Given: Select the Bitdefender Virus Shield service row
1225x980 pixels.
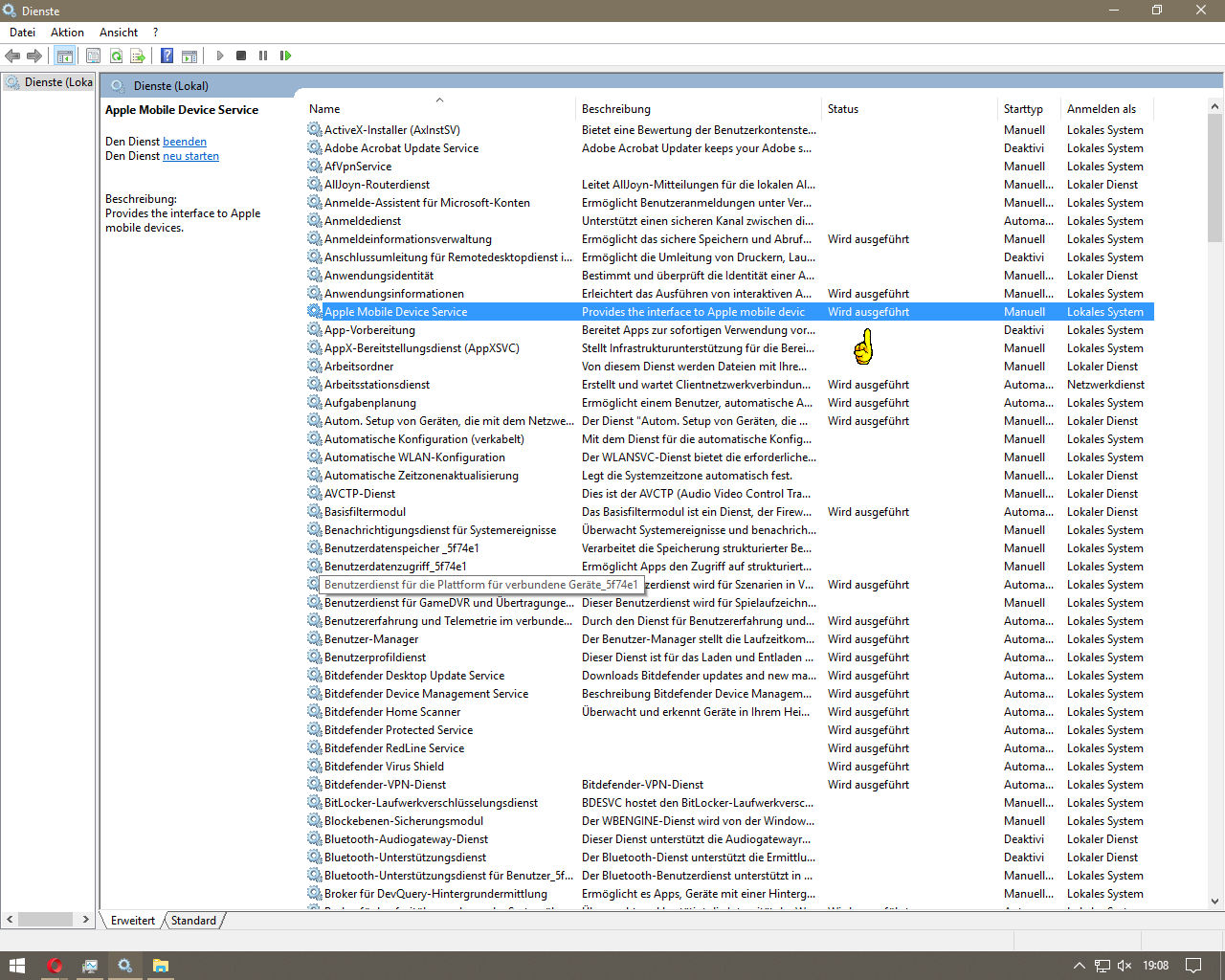Looking at the screenshot, I should (384, 767).
